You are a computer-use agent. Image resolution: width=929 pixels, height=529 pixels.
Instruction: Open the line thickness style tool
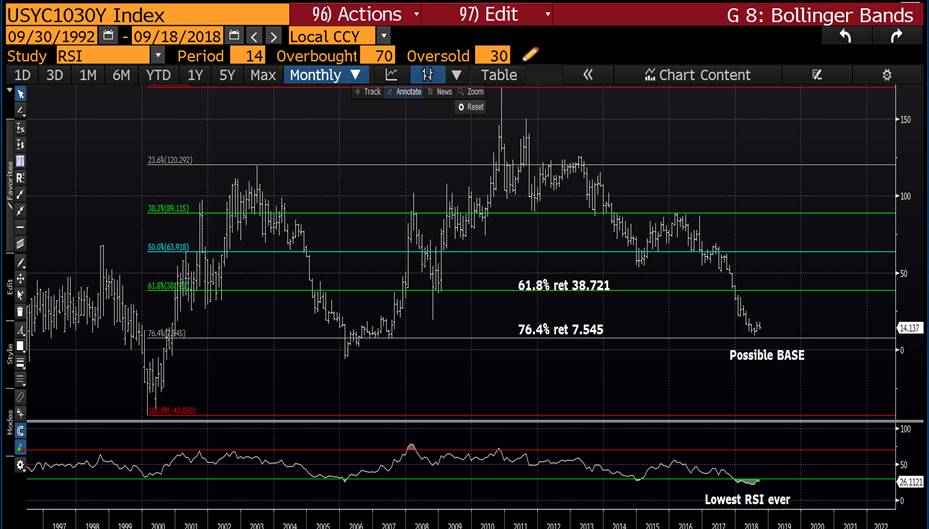(20, 362)
